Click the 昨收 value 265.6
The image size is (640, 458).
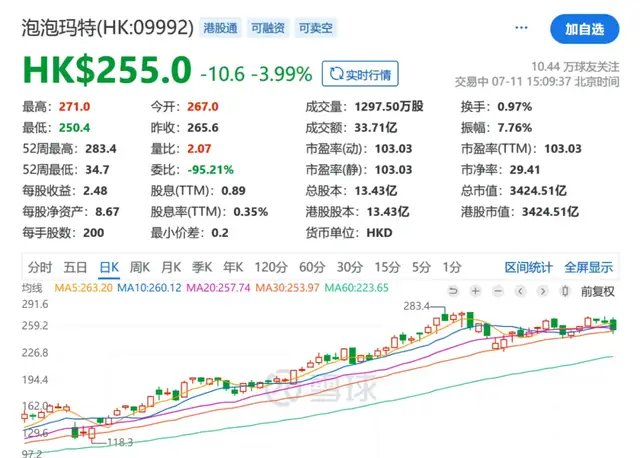203,128
